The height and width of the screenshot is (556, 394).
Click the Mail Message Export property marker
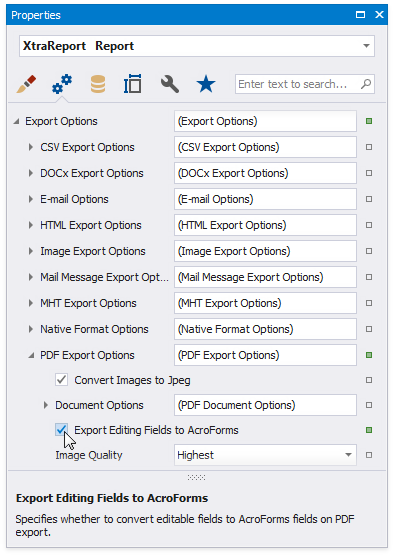coord(369,277)
